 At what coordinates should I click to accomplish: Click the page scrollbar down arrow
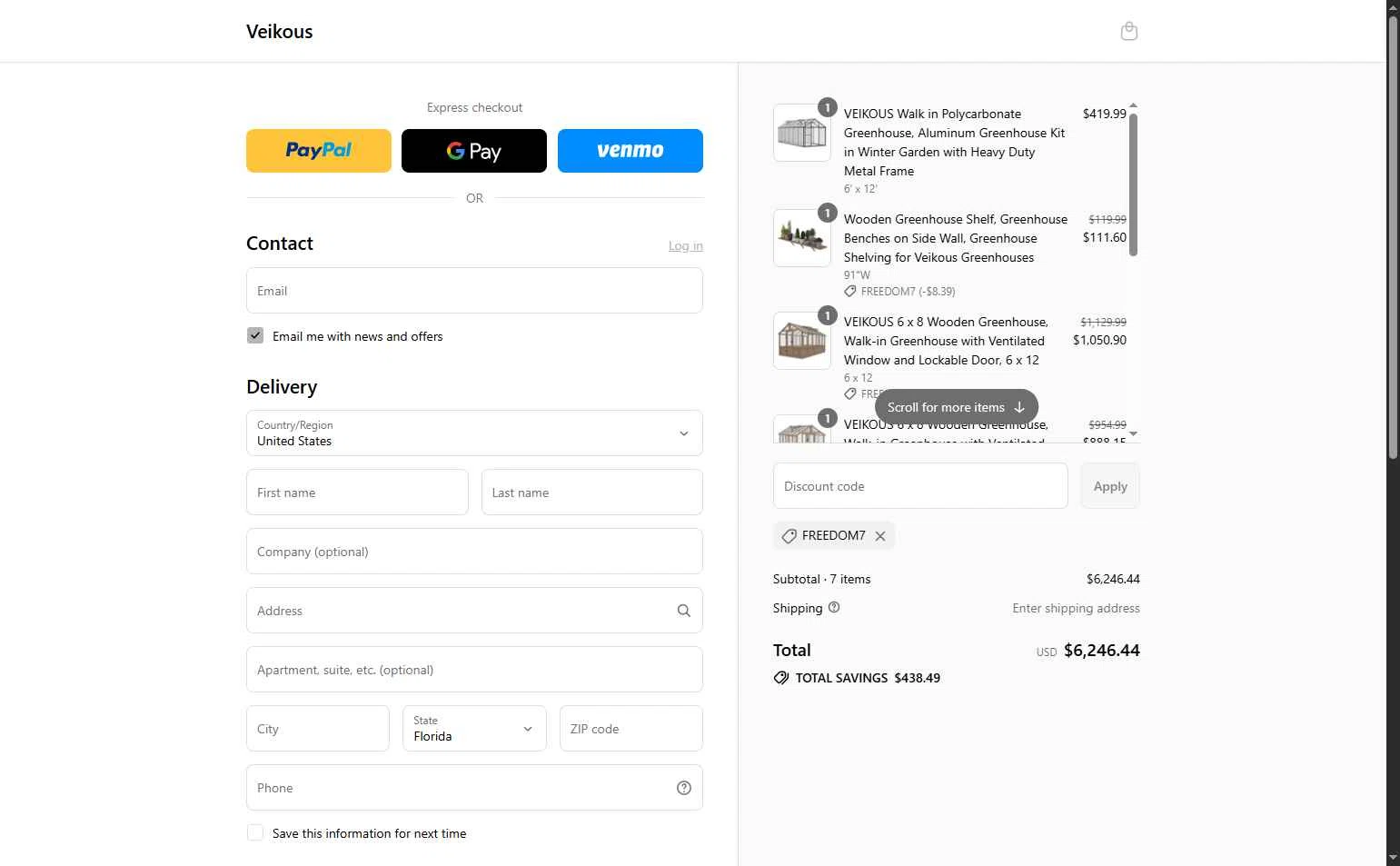[1393, 858]
